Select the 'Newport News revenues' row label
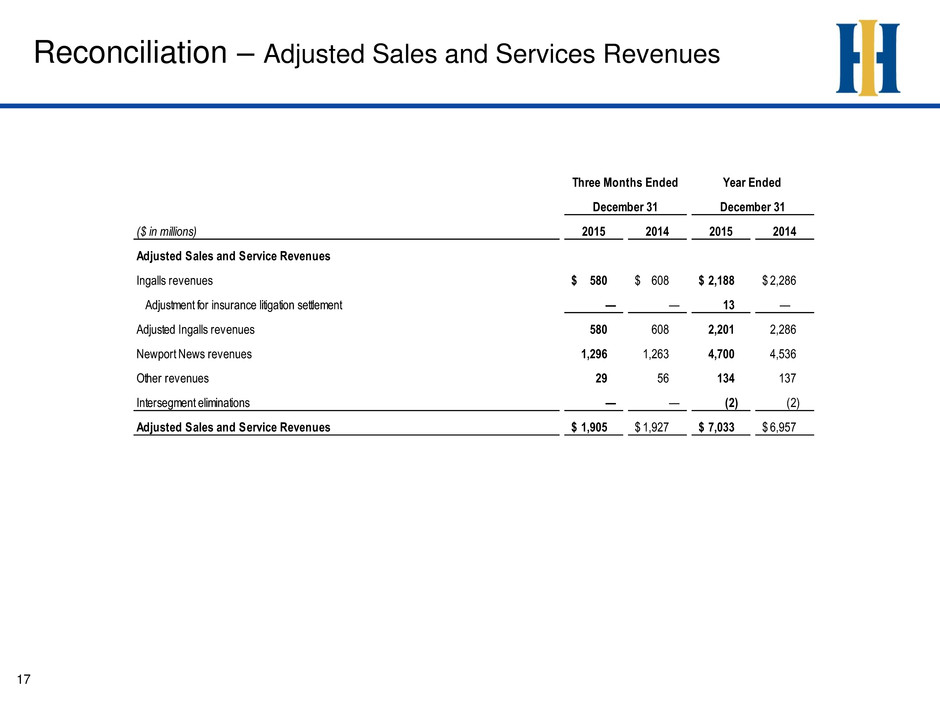The image size is (940, 705). click(x=194, y=354)
